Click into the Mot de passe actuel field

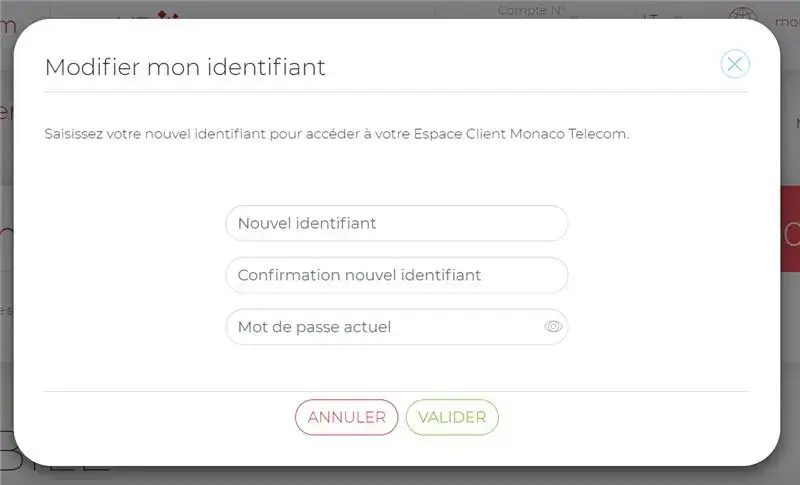(385, 327)
